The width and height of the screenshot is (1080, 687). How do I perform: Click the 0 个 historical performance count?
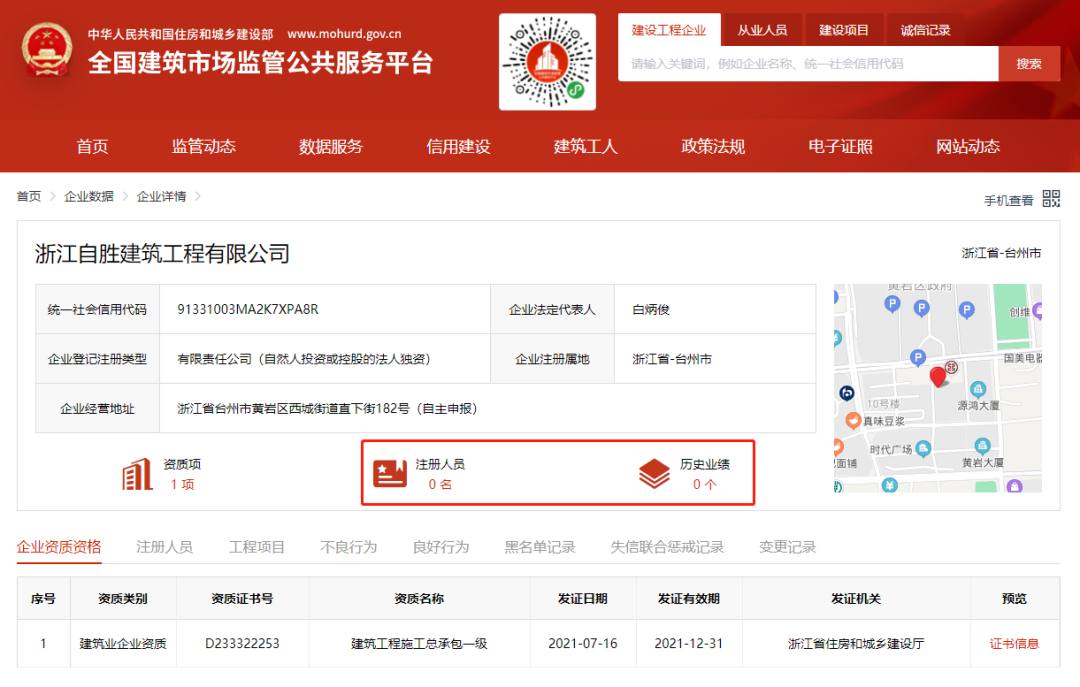705,484
